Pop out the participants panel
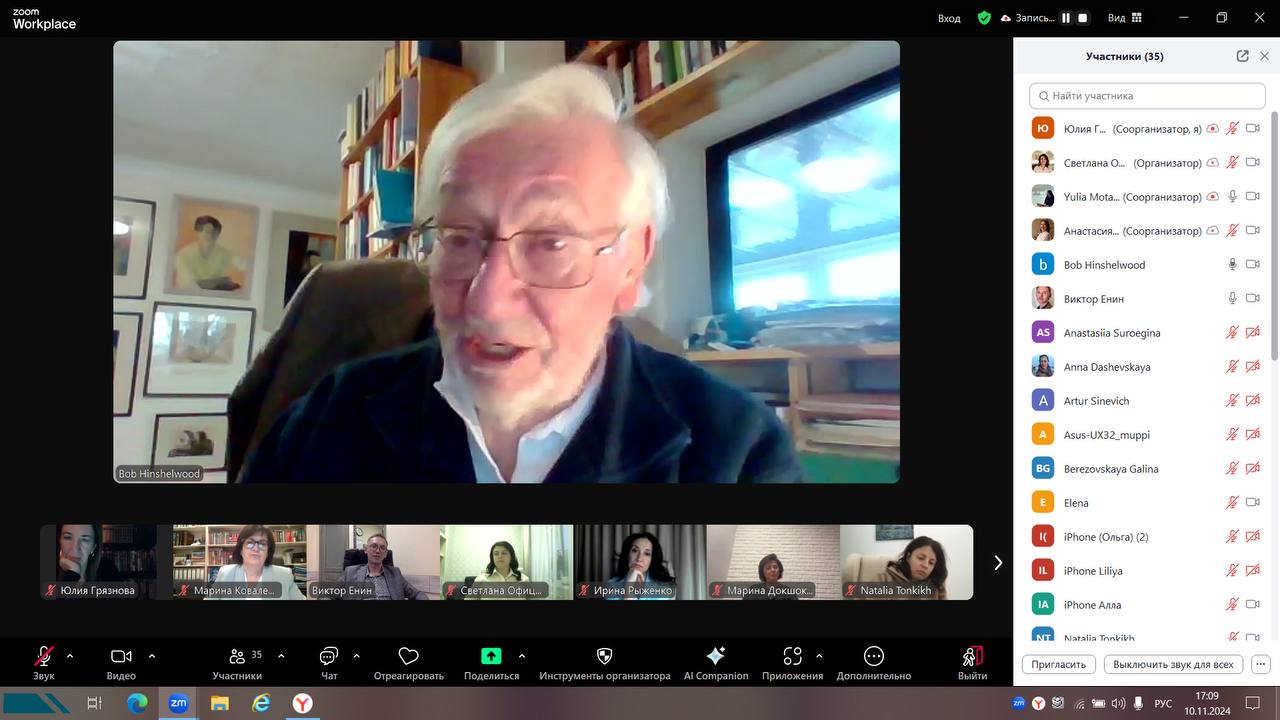This screenshot has height=720, width=1280. tap(1242, 56)
